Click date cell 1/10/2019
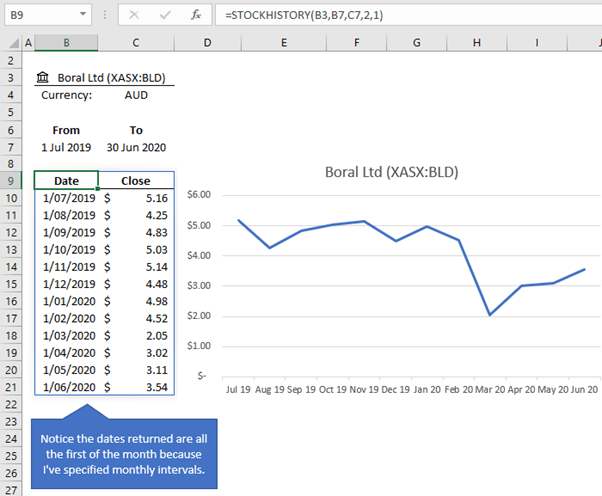Viewport: 602px width, 496px height. click(x=66, y=250)
